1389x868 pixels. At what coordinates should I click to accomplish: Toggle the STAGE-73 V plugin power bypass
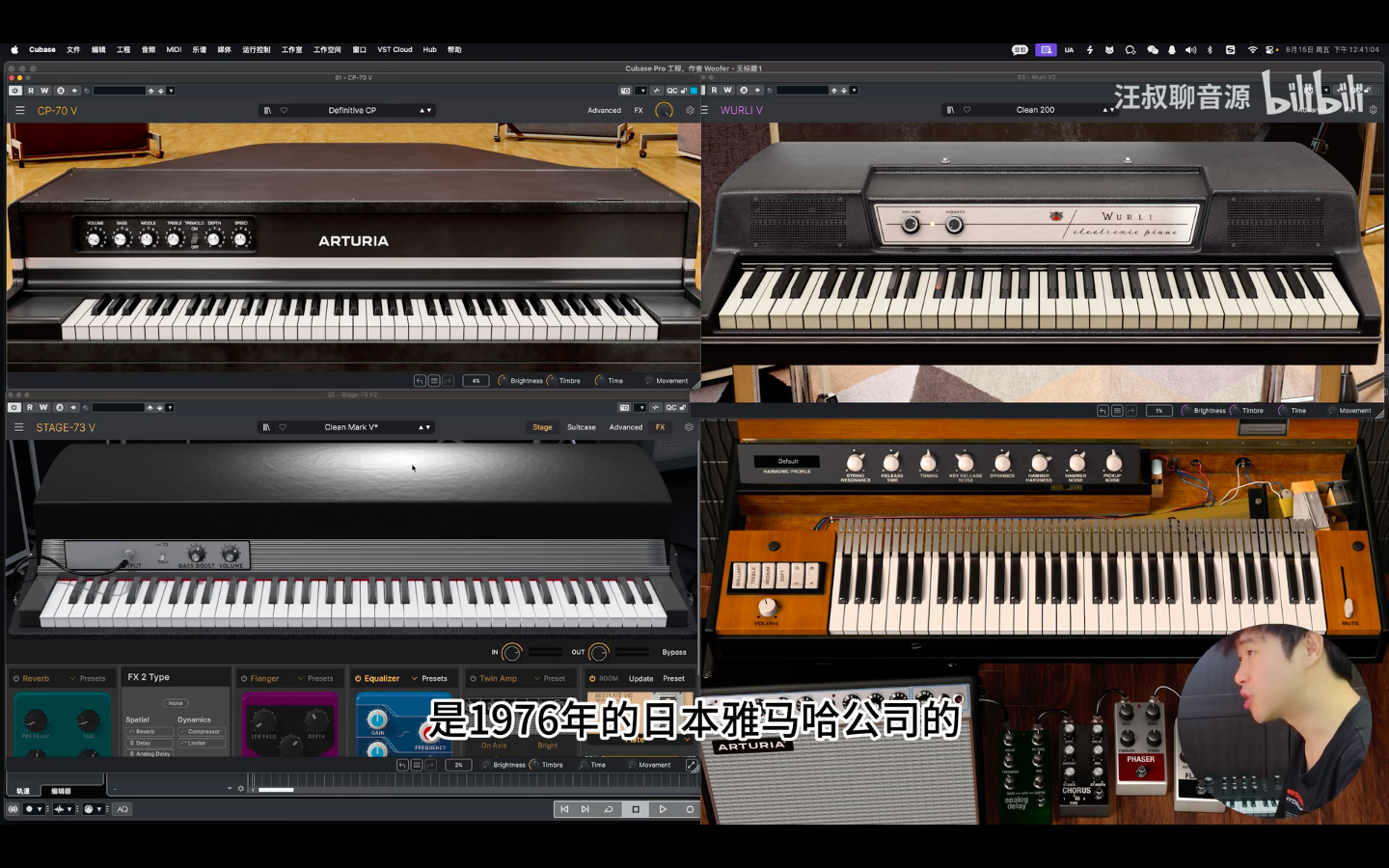tap(14, 407)
